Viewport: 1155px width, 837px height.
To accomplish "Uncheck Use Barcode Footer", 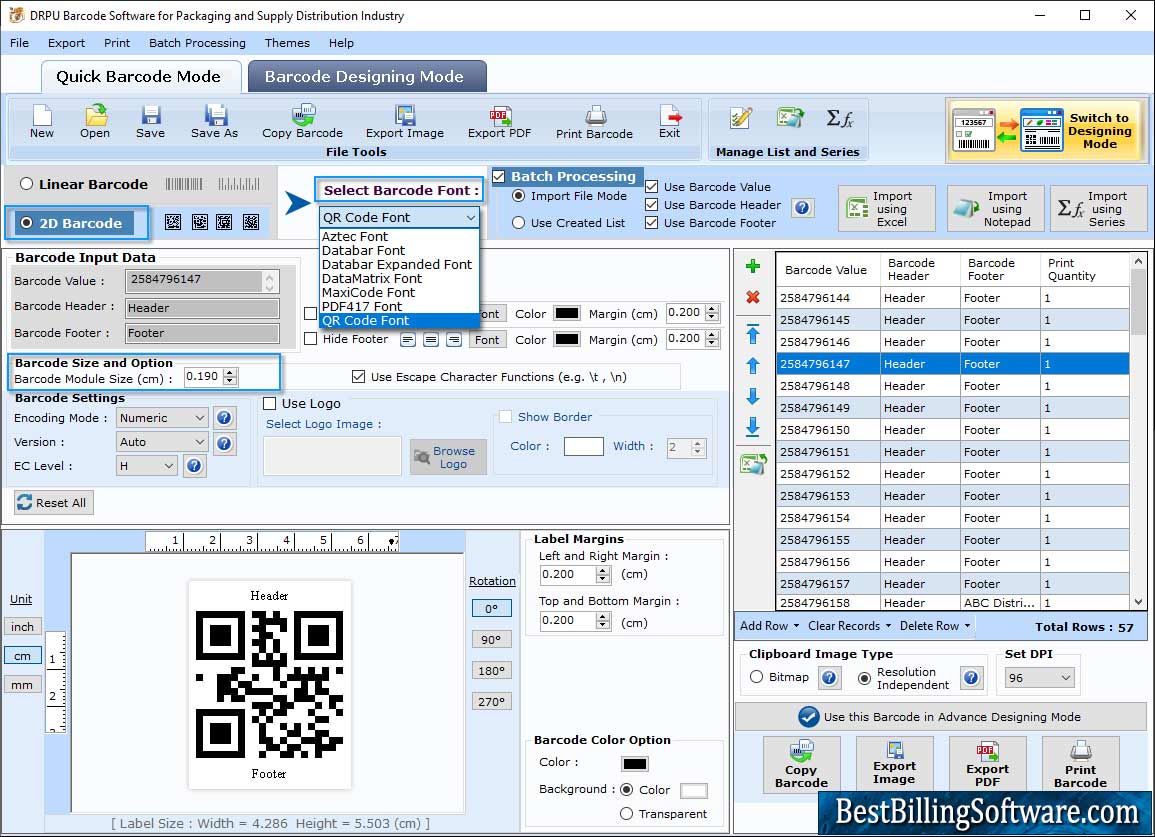I will coord(652,223).
